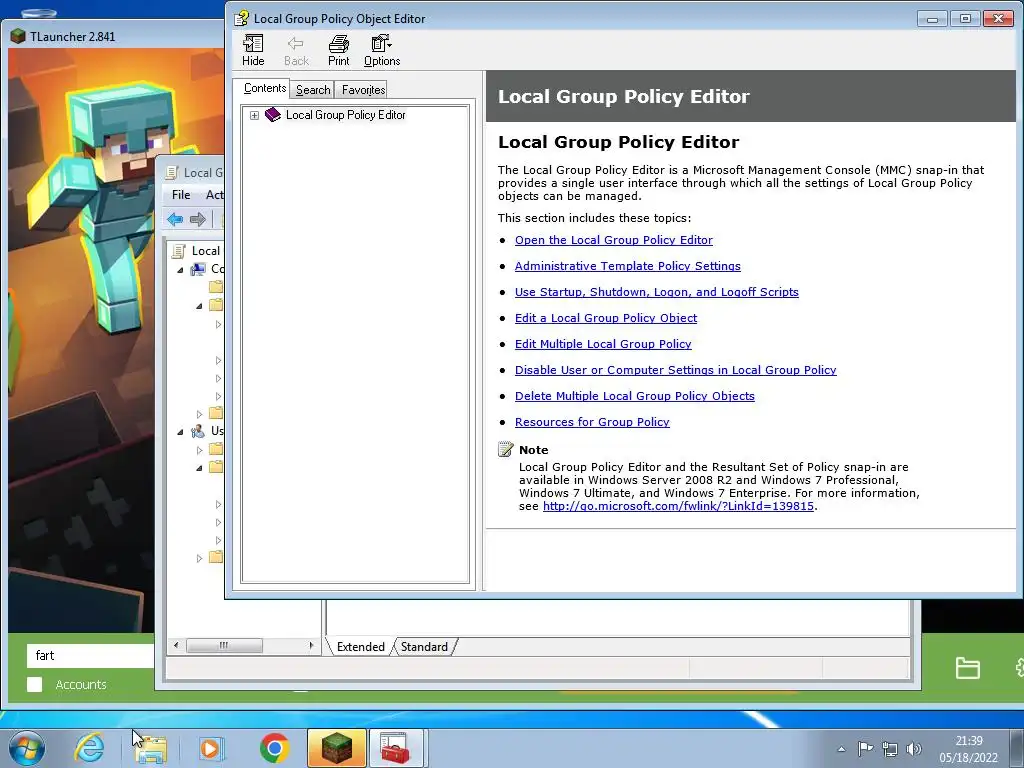This screenshot has height=768, width=1024.
Task: Click the horizontal scrollbar thumb in console tree
Action: tap(224, 645)
